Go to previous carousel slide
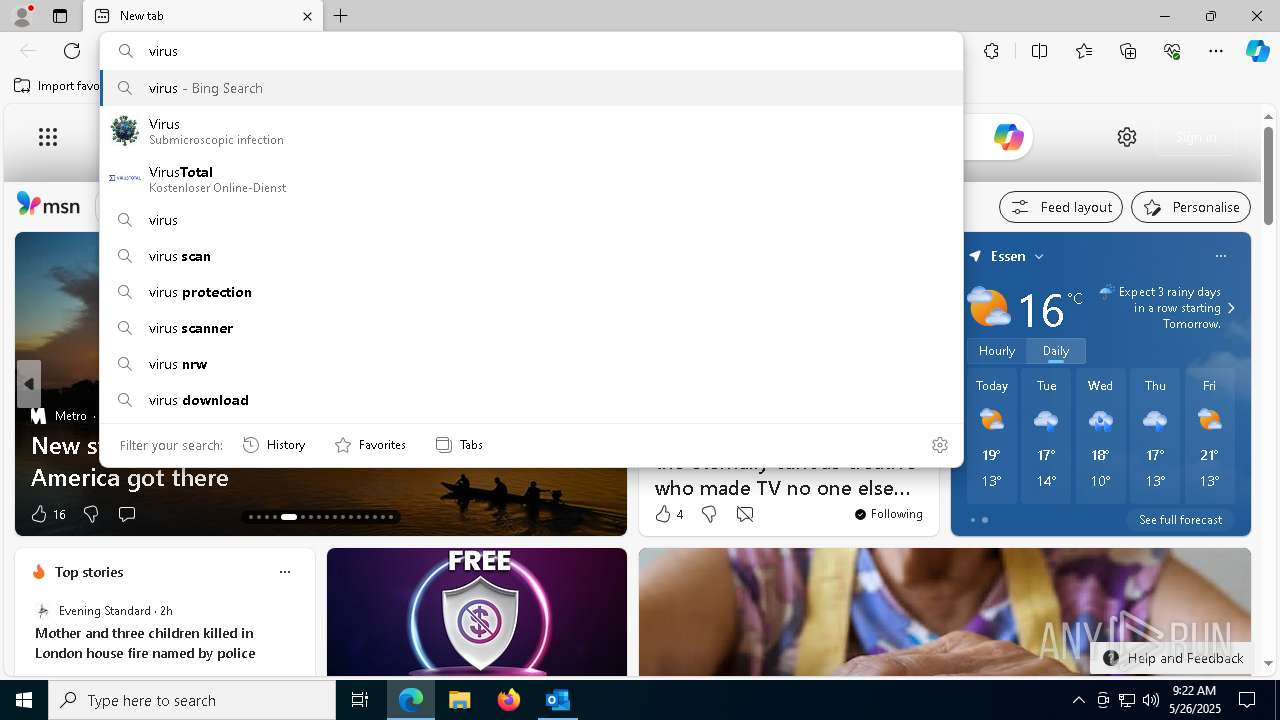Viewport: 1280px width, 720px height. coord(29,384)
